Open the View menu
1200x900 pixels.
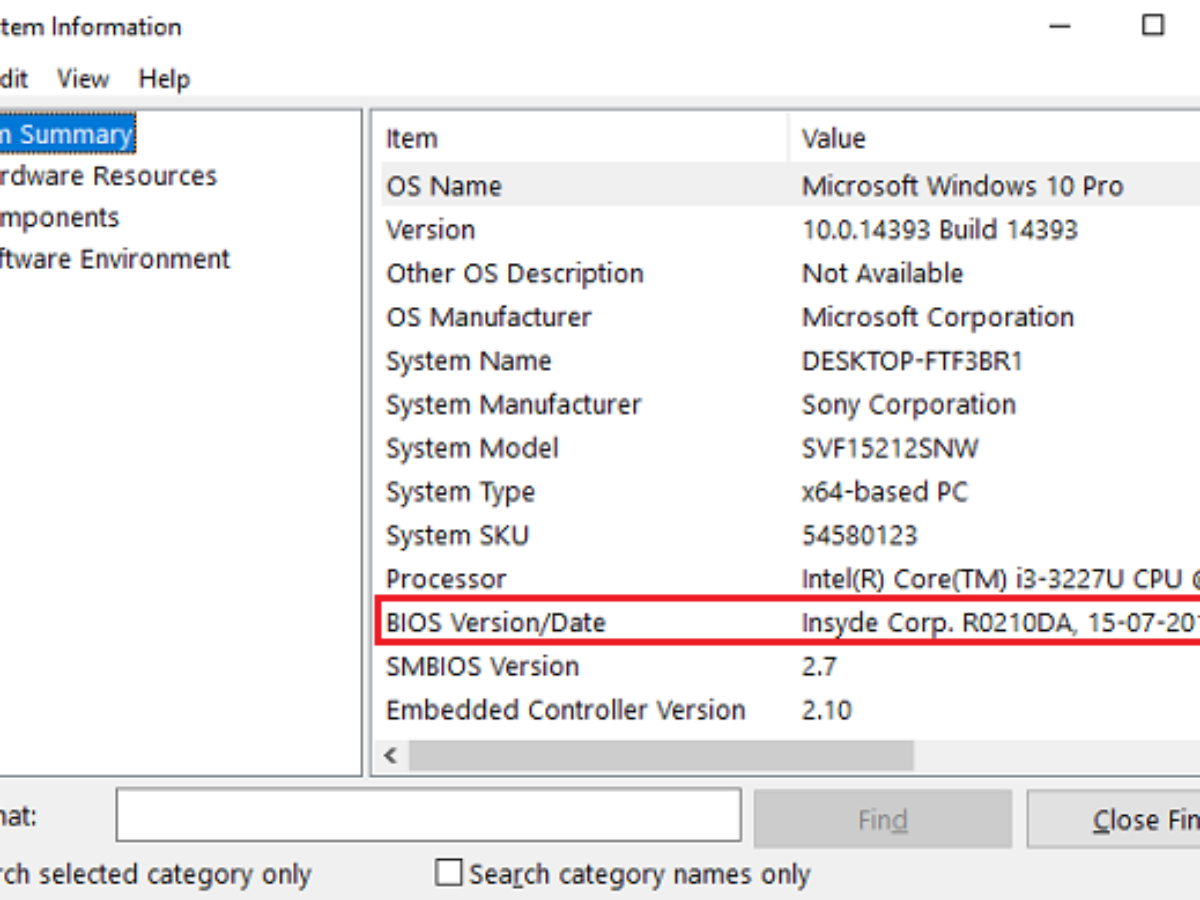pyautogui.click(x=83, y=78)
